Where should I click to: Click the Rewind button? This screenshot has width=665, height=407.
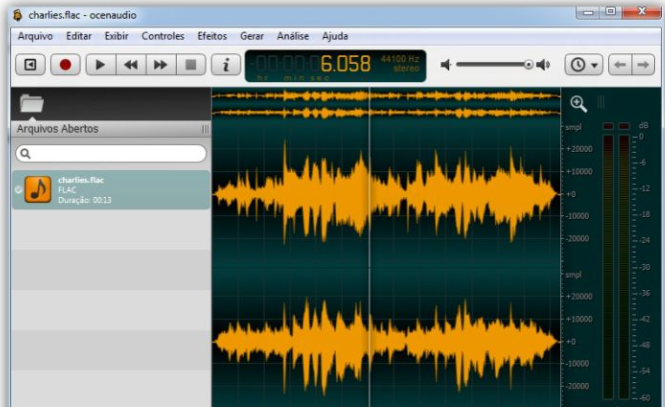pos(131,65)
